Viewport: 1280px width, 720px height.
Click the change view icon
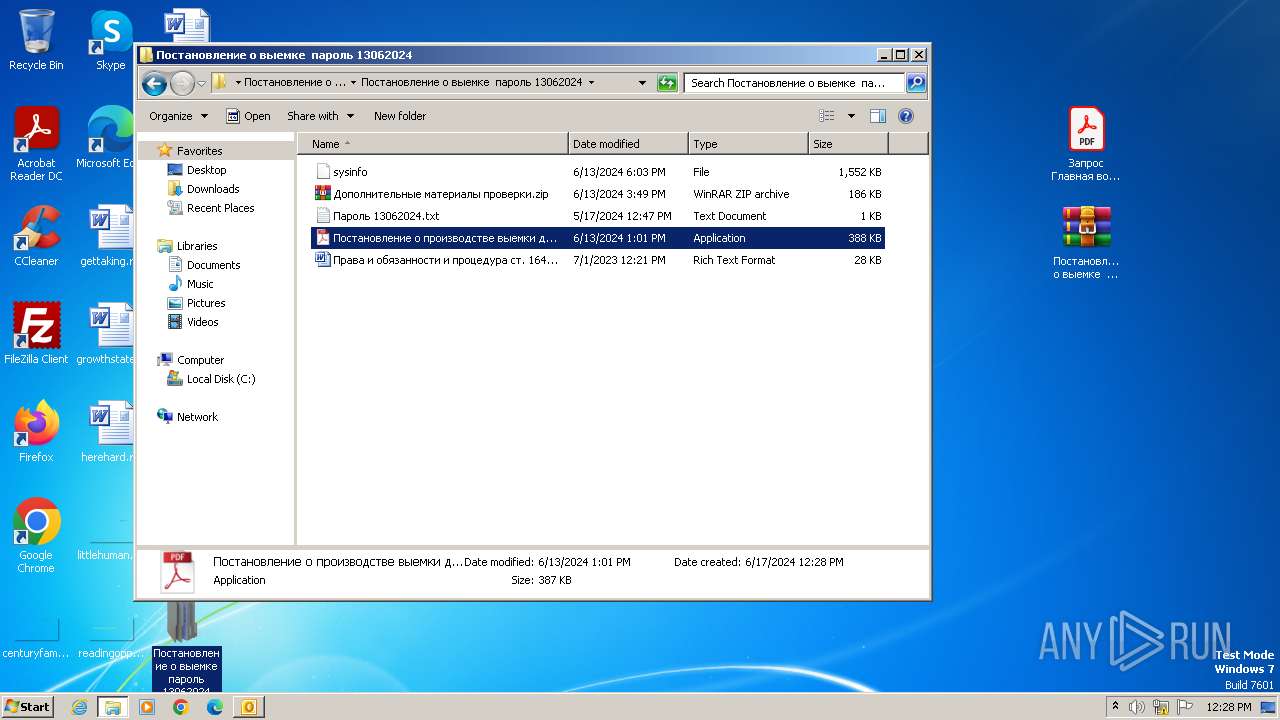(x=827, y=116)
